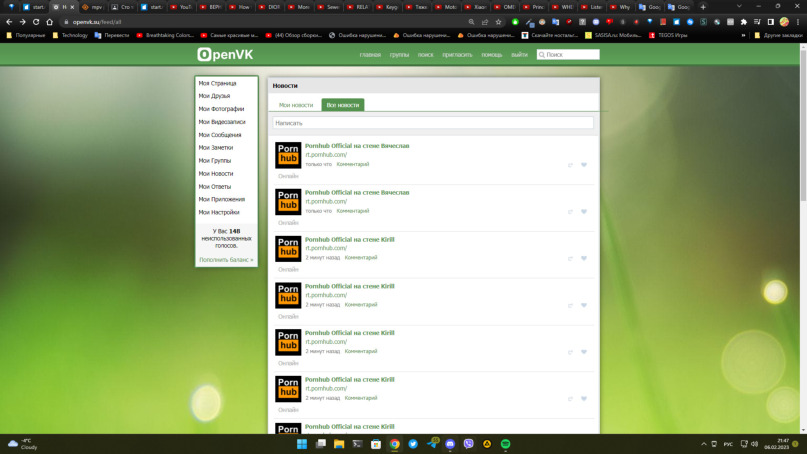The image size is (807, 454).
Task: Toggle the Chrome side panel
Action: click(770, 22)
